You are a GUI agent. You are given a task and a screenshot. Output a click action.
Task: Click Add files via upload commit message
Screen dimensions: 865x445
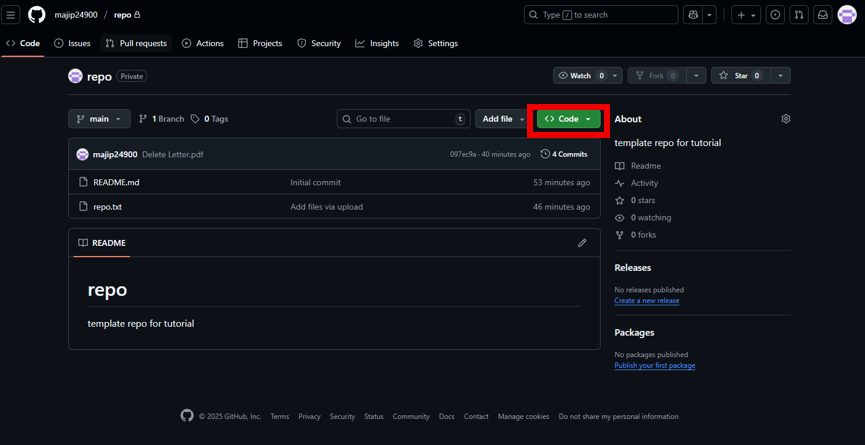(327, 207)
